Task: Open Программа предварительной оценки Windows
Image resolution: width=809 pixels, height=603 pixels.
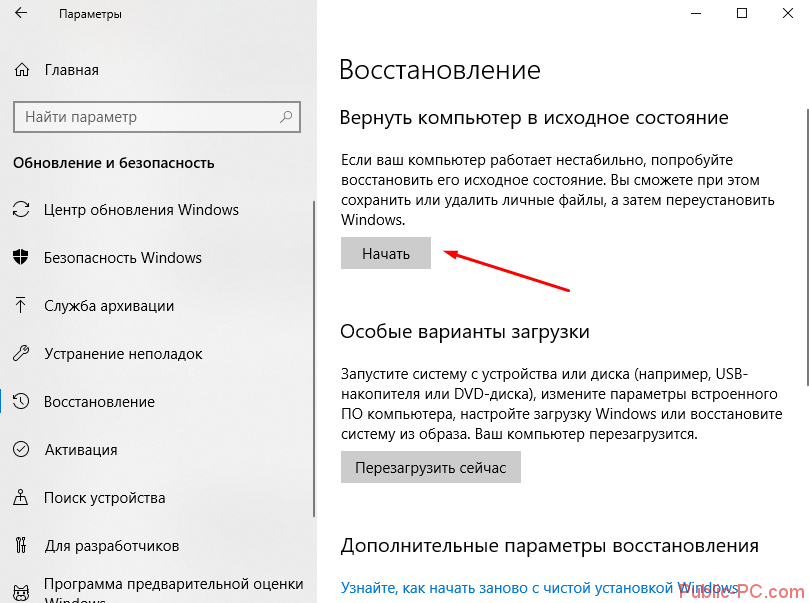Action: point(173,592)
